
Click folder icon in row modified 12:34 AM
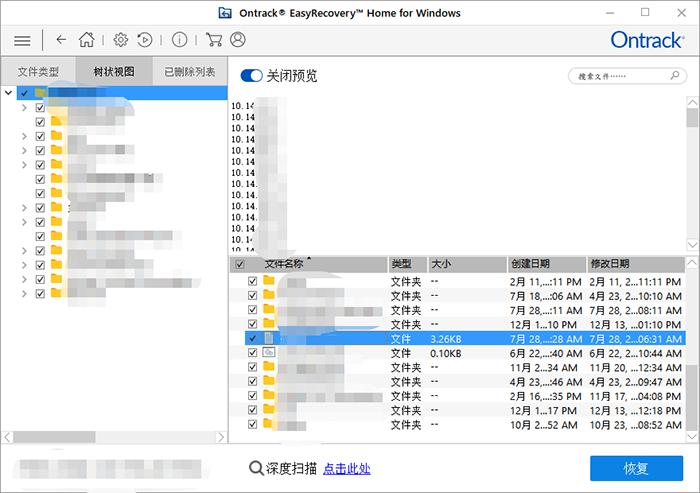(x=269, y=367)
